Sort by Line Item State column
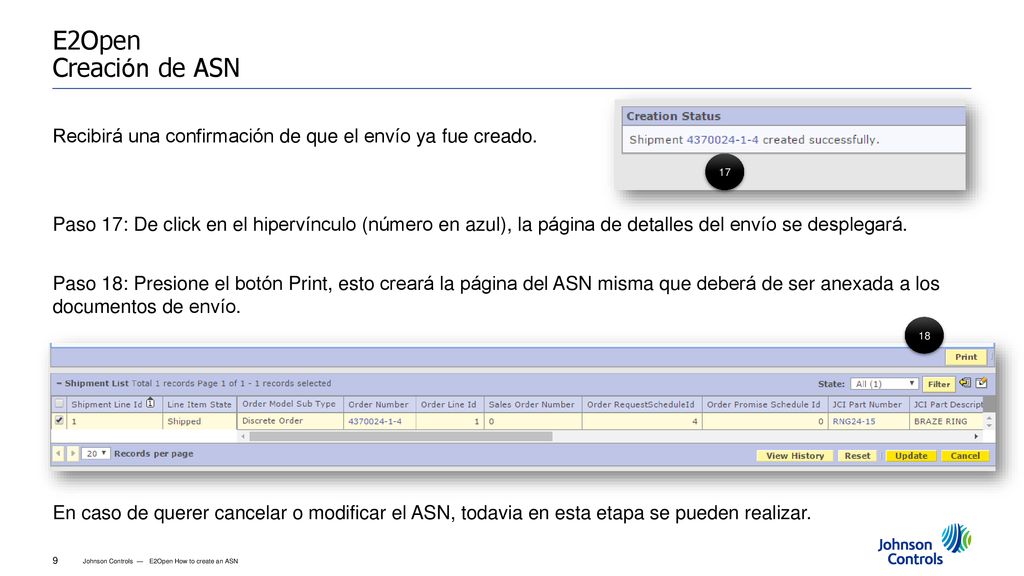 tap(199, 404)
